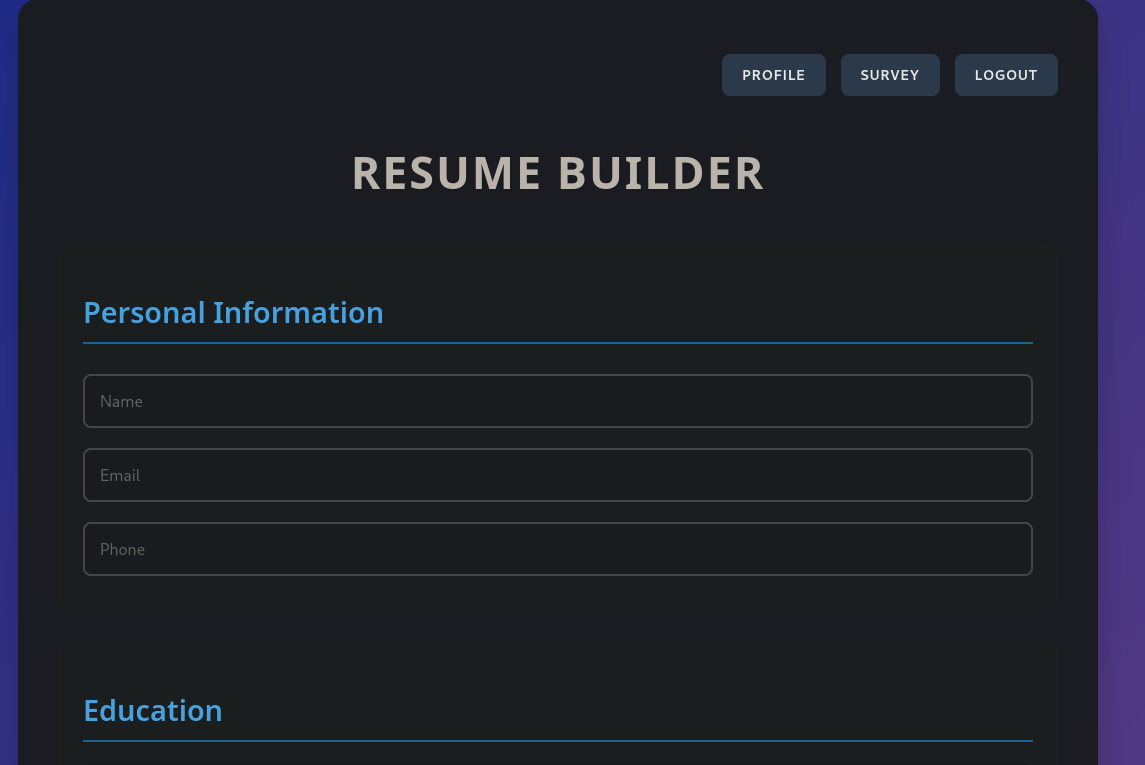Focus the Name input field
Screen dimensions: 1145x765
pos(558,401)
